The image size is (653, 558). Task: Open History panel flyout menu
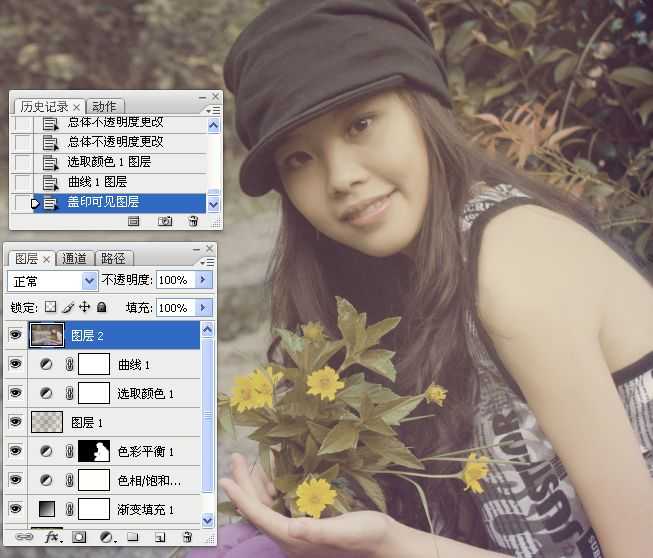(213, 110)
